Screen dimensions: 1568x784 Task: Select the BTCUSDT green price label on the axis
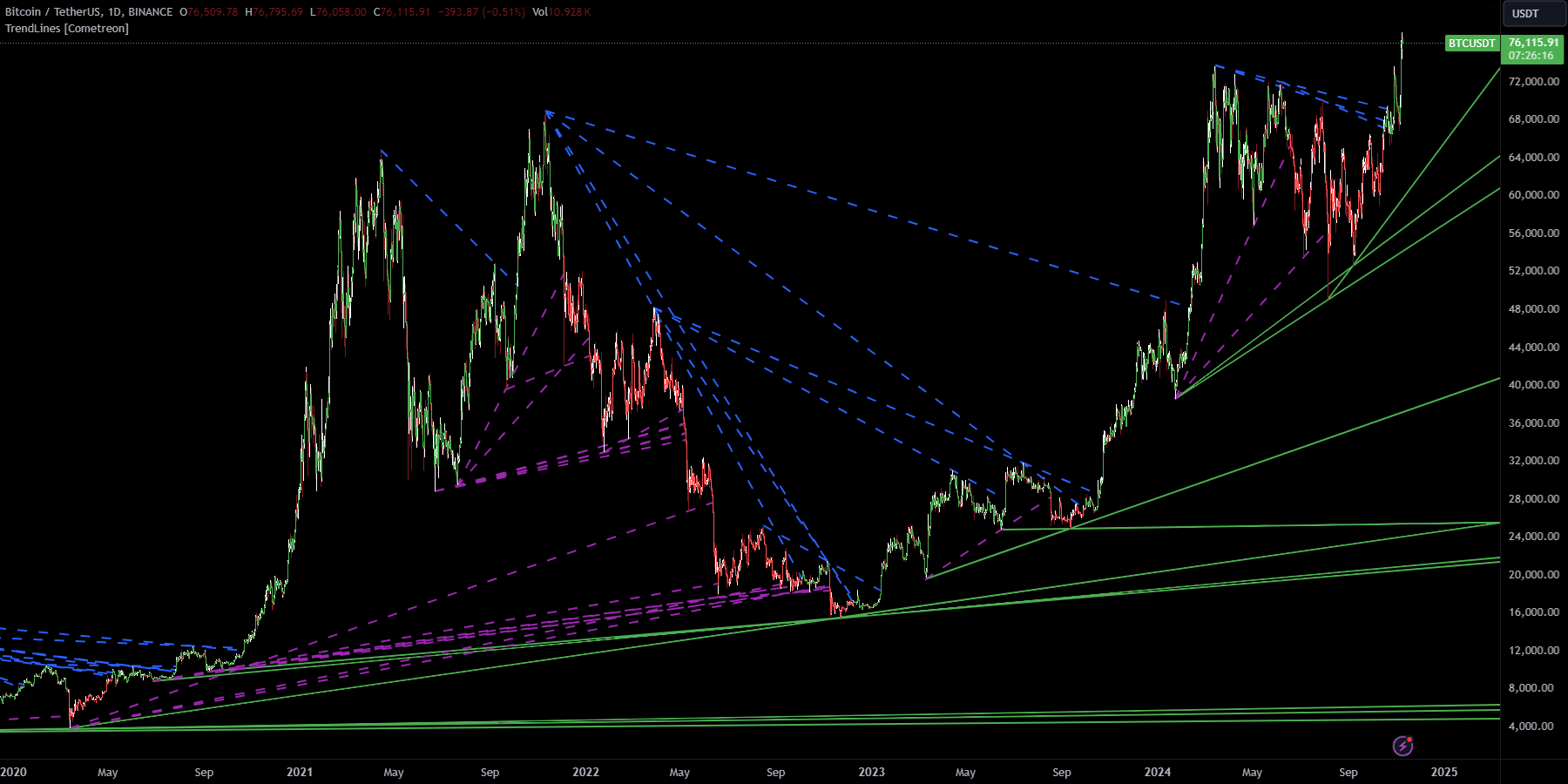(x=1472, y=43)
